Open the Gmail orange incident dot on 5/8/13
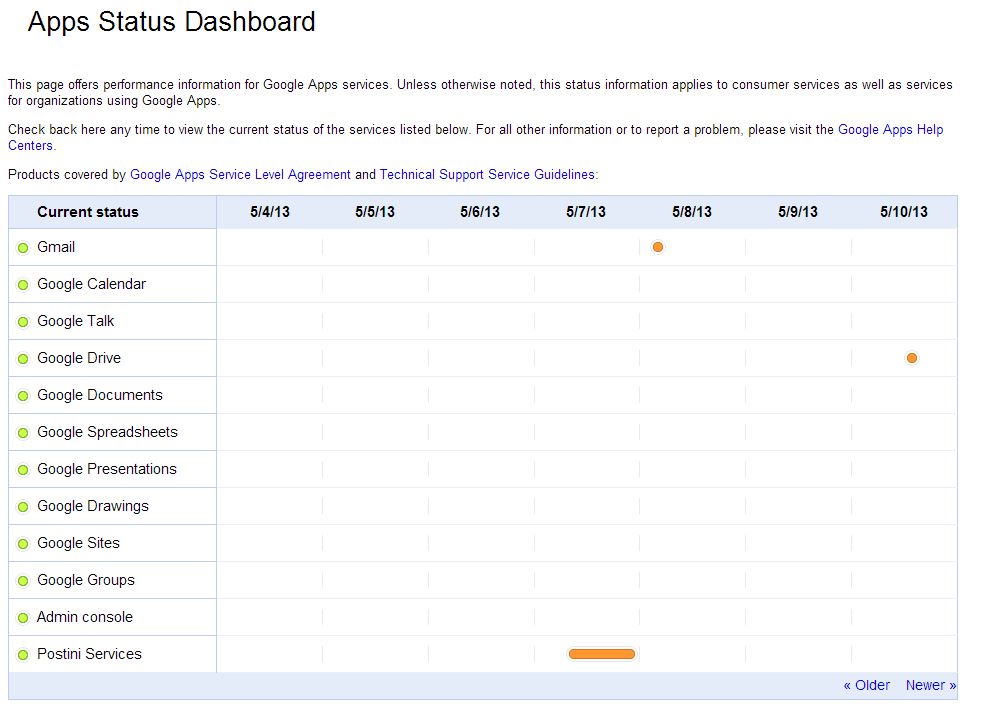 tap(658, 247)
